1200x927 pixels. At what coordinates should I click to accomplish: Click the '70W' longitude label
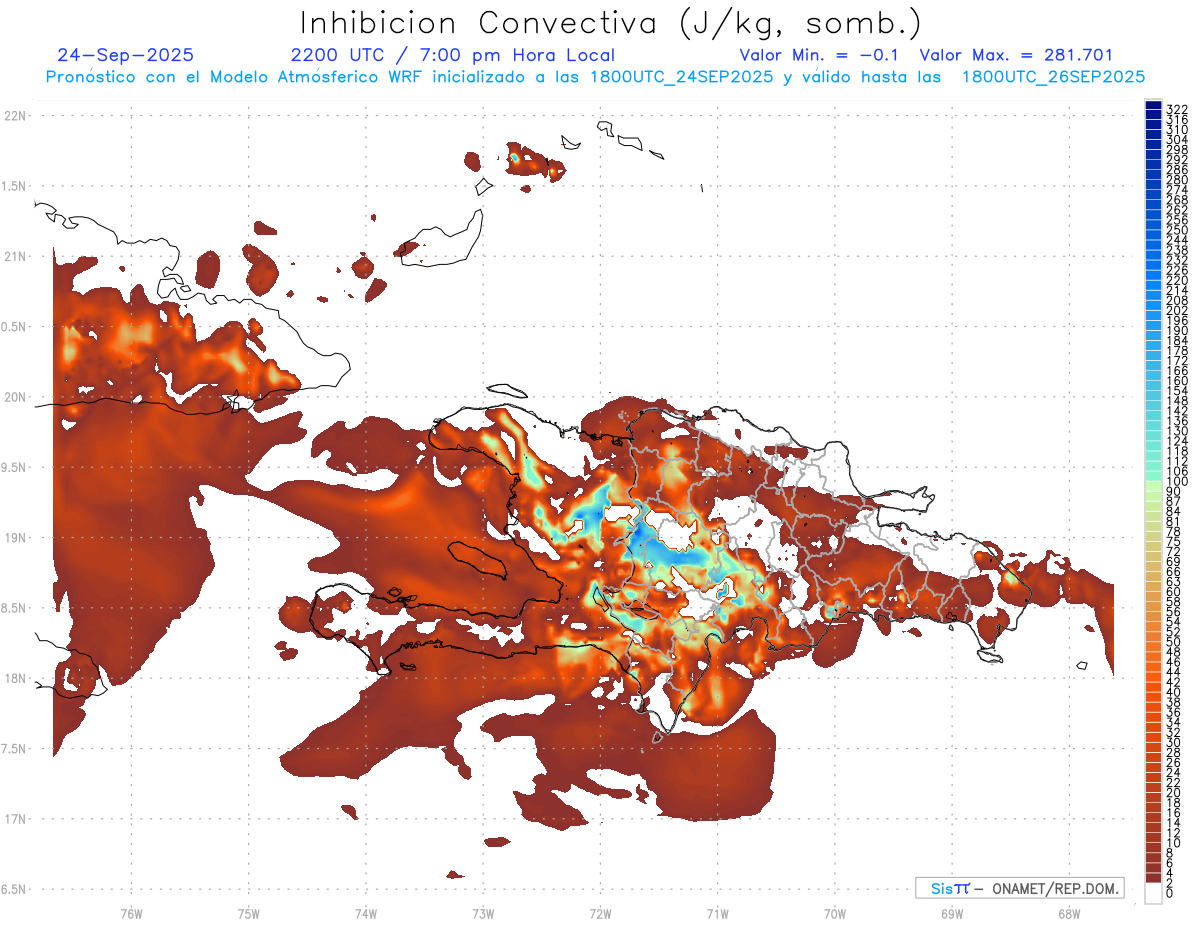[835, 913]
